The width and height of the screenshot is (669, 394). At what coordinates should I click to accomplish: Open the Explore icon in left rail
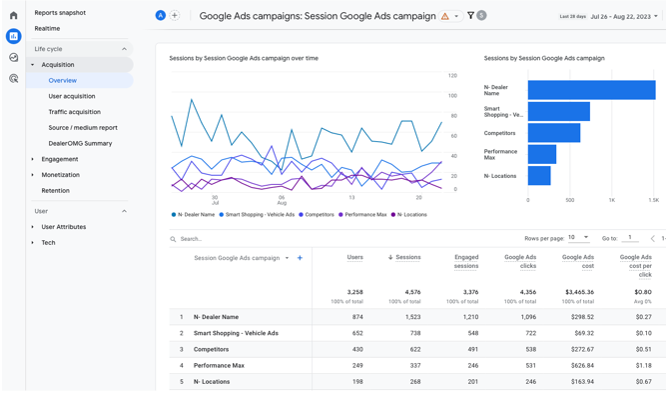pos(14,57)
